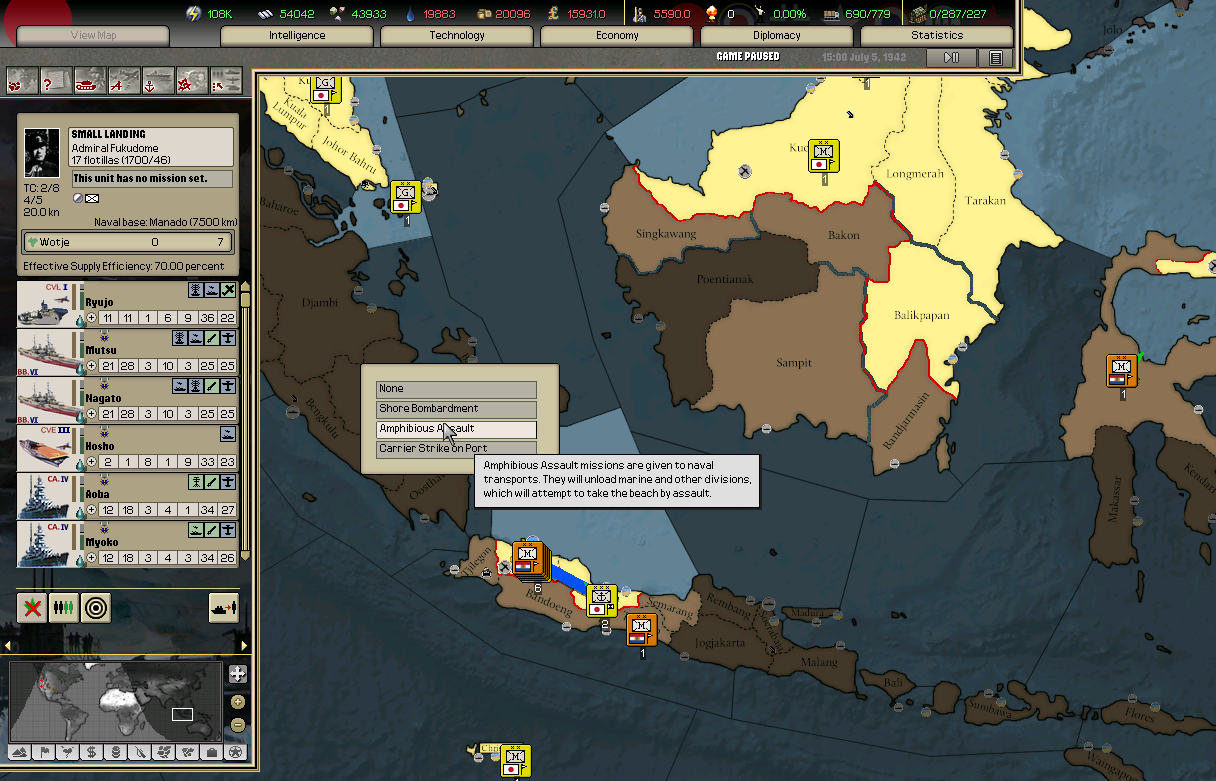Zoom out the map with minus button
1216x781 pixels.
click(237, 725)
